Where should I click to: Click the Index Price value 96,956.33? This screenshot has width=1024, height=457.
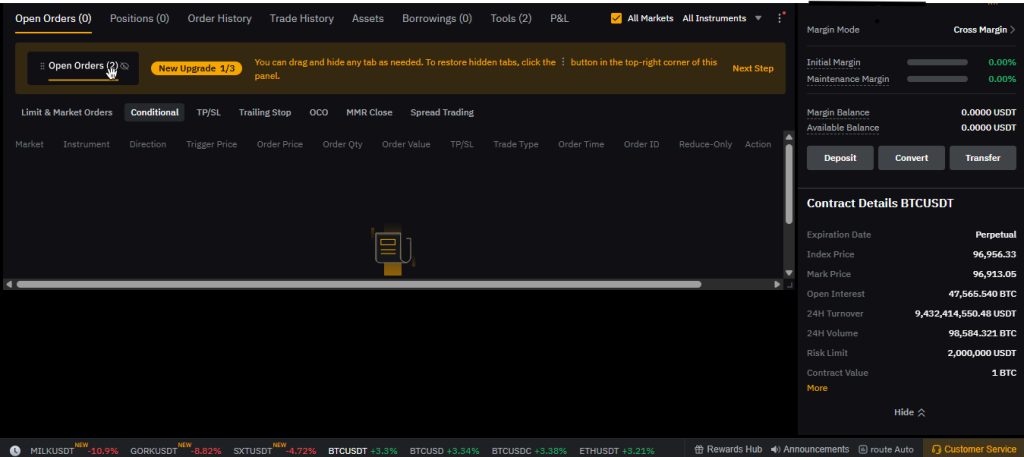click(994, 255)
